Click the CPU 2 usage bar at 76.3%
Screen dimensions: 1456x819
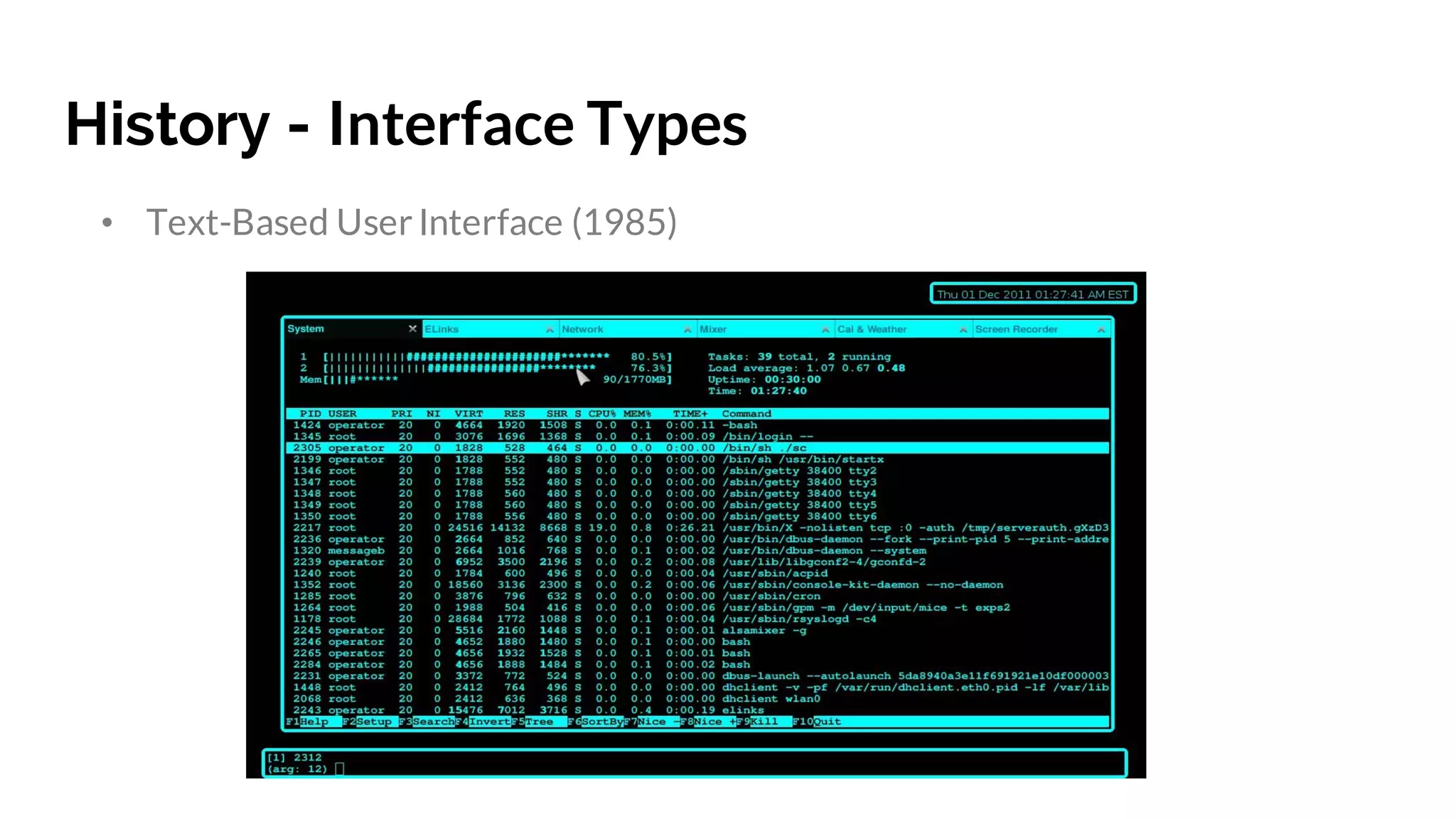point(486,368)
